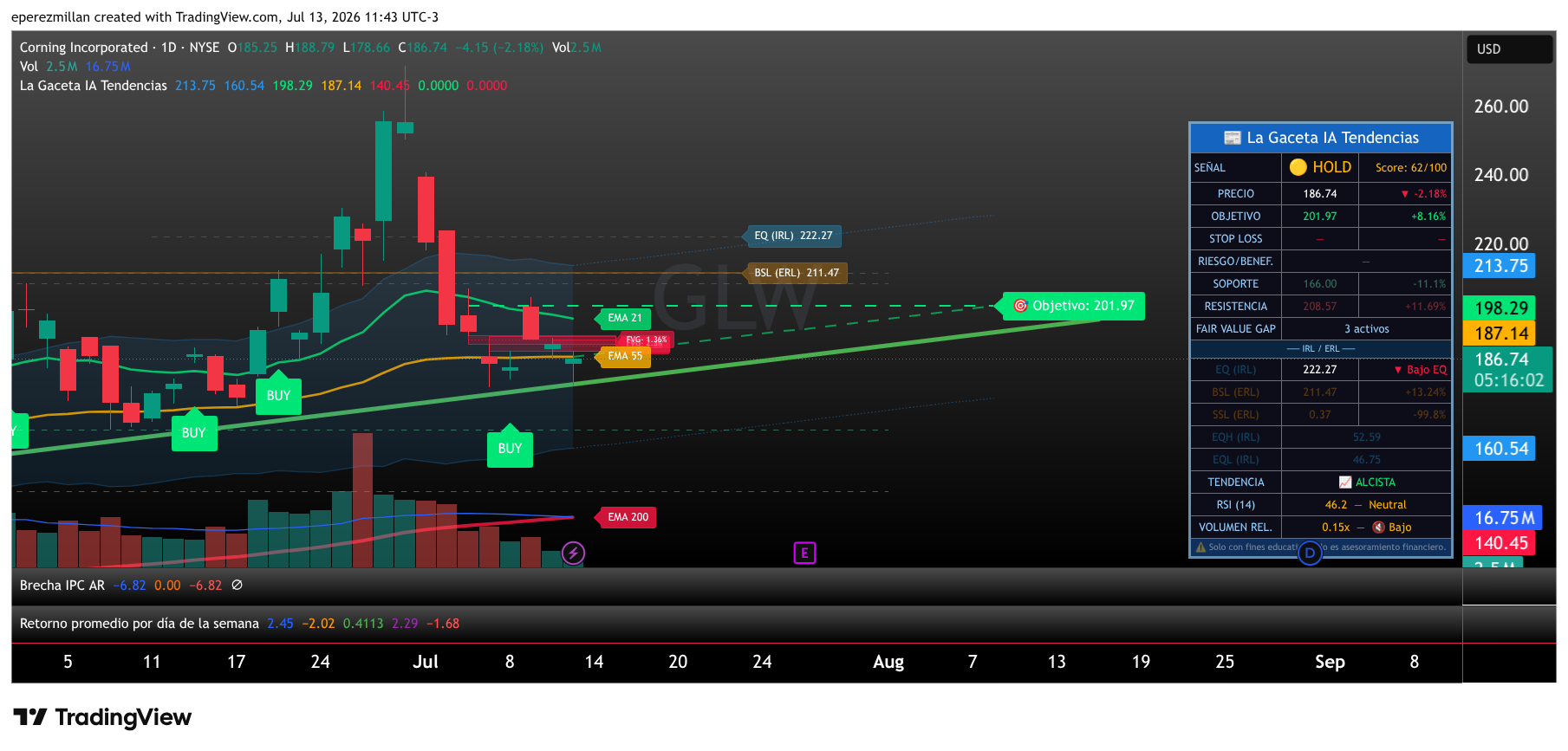Click the 20 date on the time axis
Image resolution: width=1568 pixels, height=751 pixels.
(x=678, y=662)
